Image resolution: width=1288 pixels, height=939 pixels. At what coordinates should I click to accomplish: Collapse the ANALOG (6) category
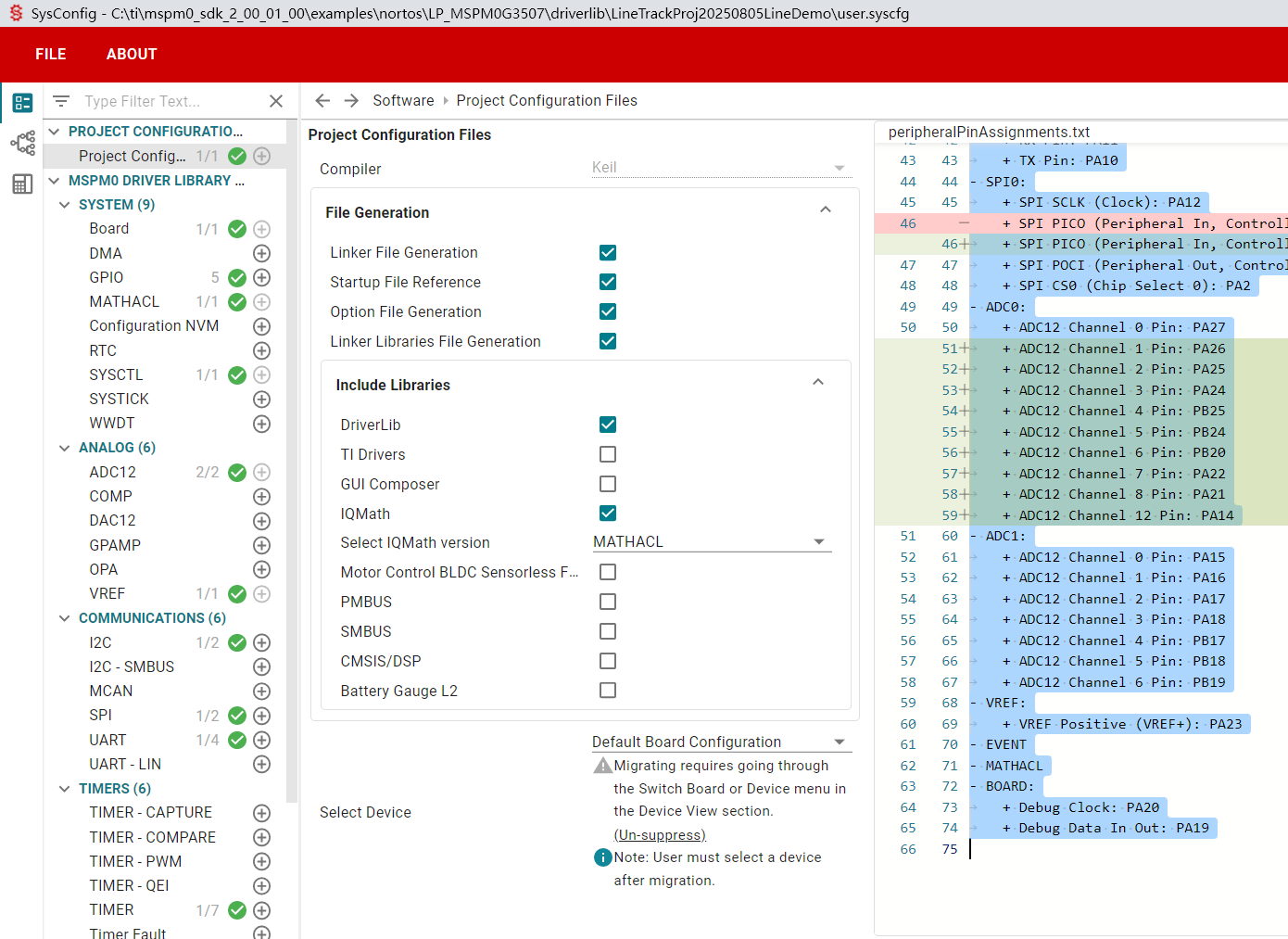pos(64,448)
